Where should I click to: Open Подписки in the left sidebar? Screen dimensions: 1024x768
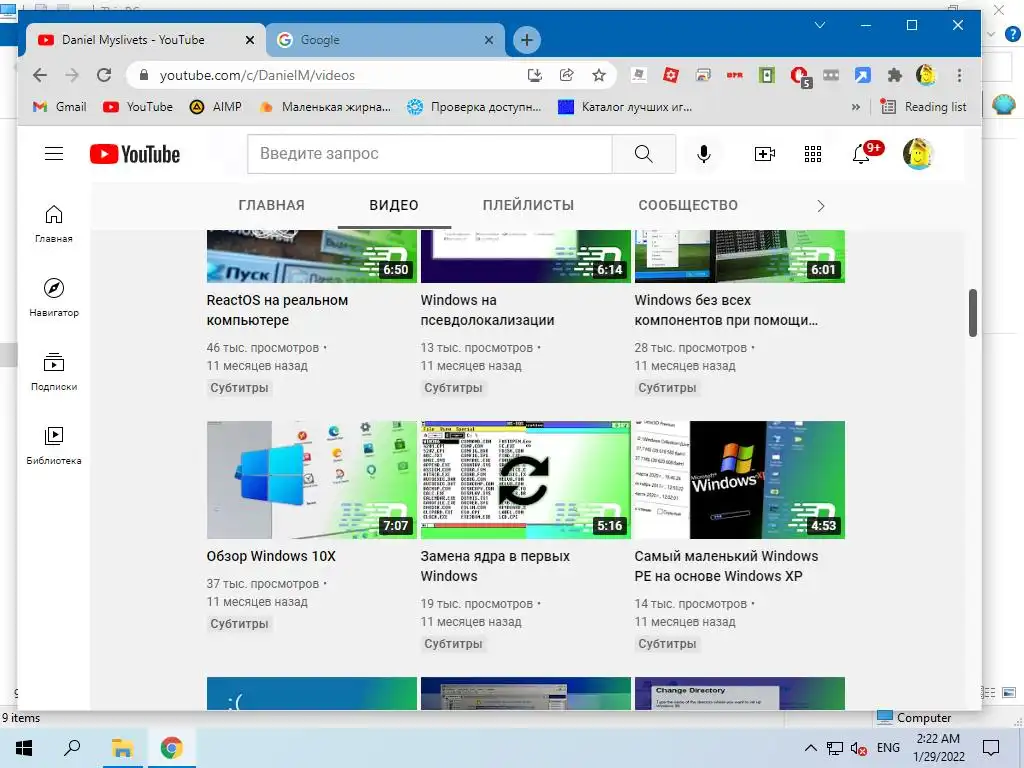pos(54,372)
